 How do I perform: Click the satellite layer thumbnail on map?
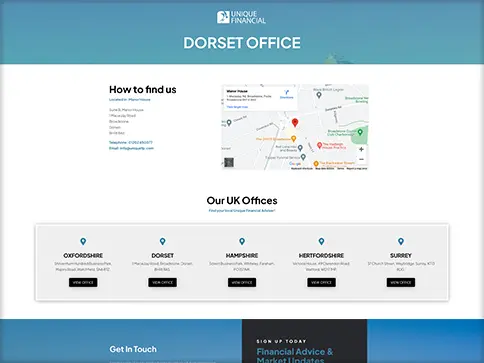pyautogui.click(x=229, y=162)
